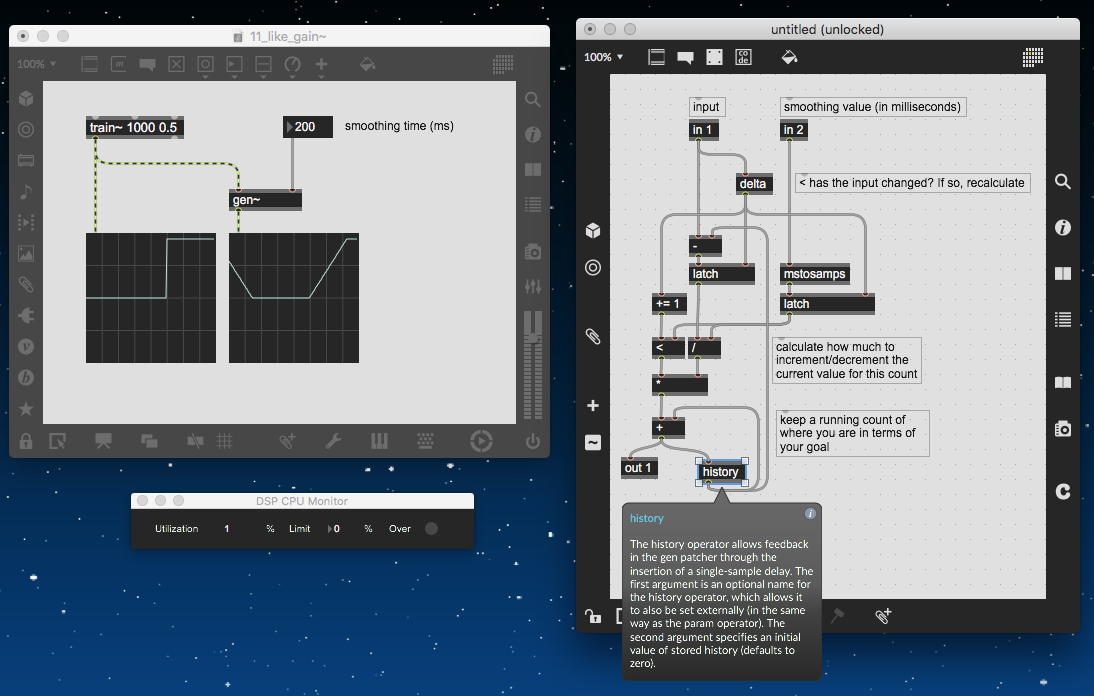This screenshot has width=1094, height=696.
Task: Click the target circle icon in gen patcher sidebar
Action: pos(593,267)
